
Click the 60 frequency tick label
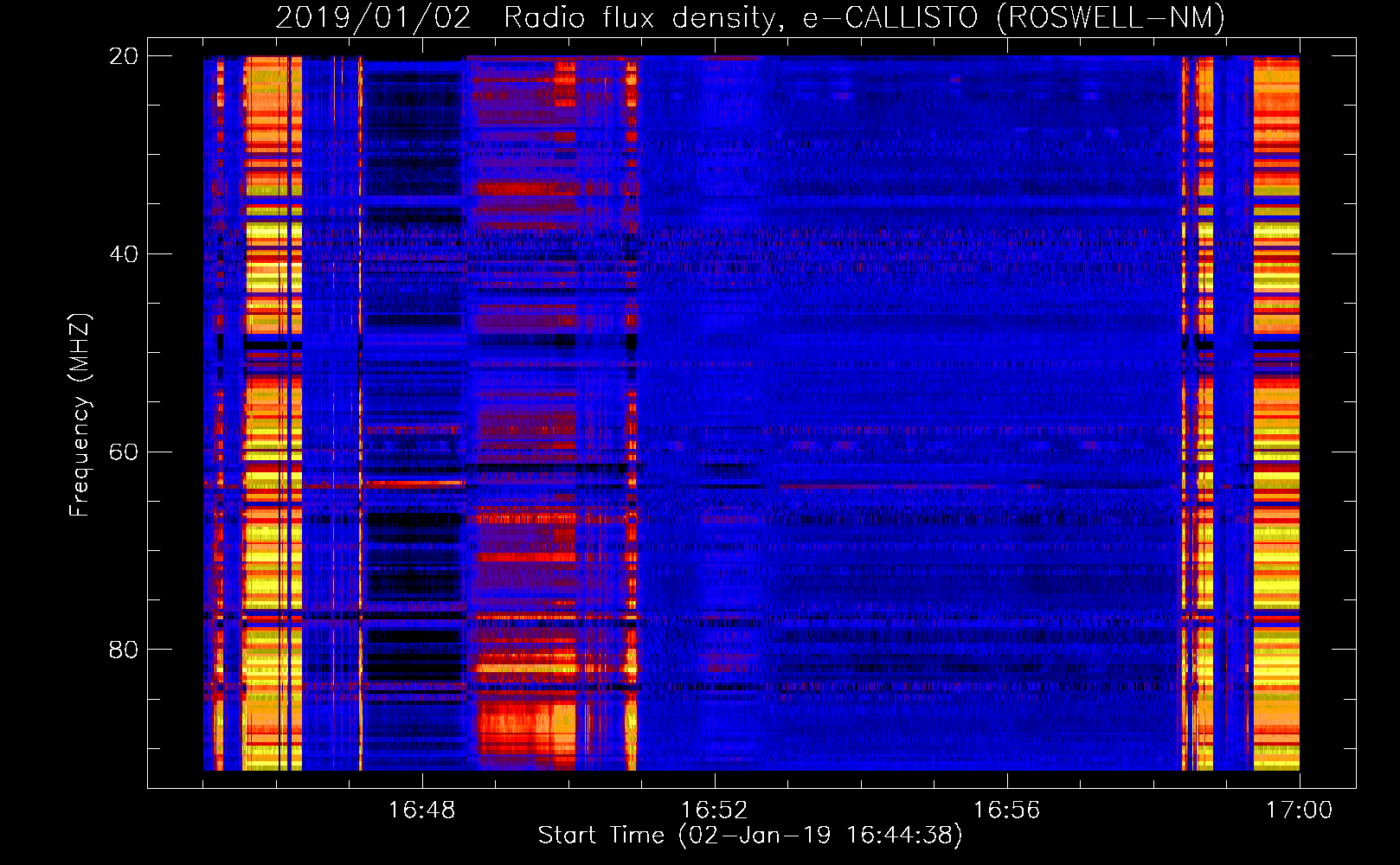[x=123, y=452]
